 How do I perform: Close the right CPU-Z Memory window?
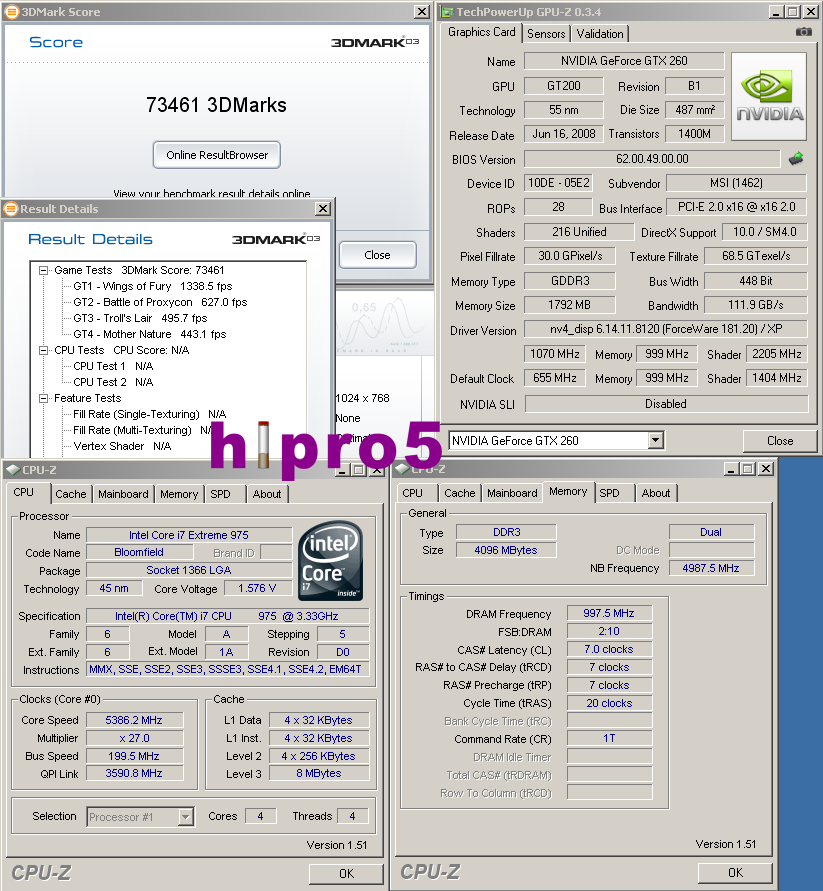click(x=766, y=468)
